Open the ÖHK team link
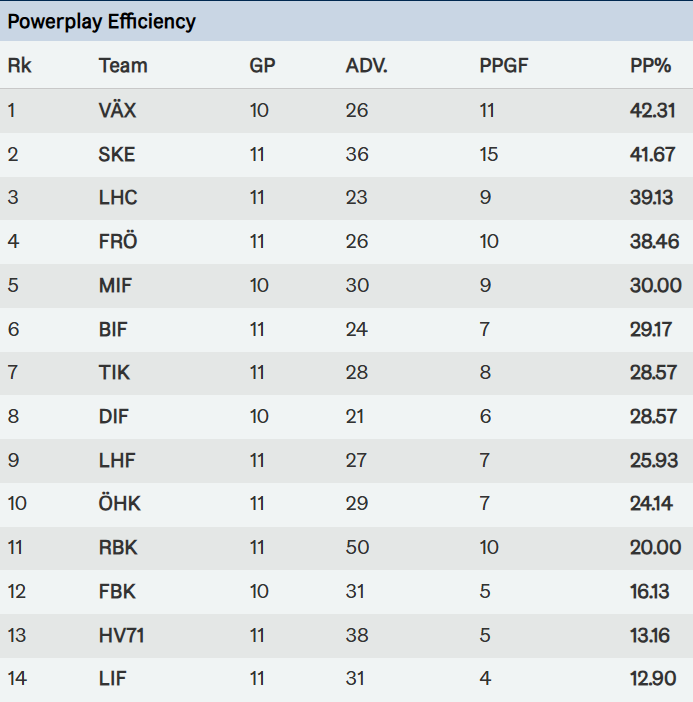 [x=120, y=503]
